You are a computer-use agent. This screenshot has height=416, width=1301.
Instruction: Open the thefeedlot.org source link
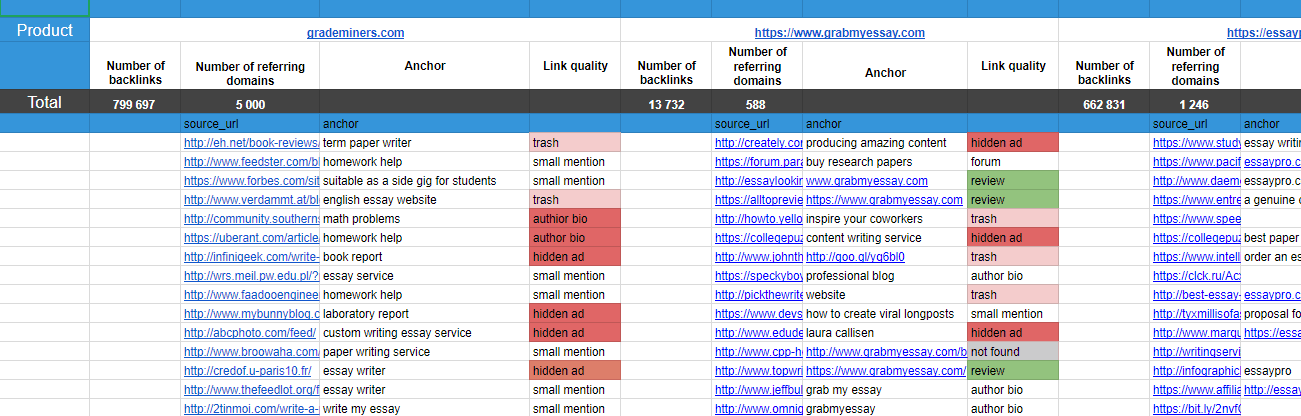251,390
